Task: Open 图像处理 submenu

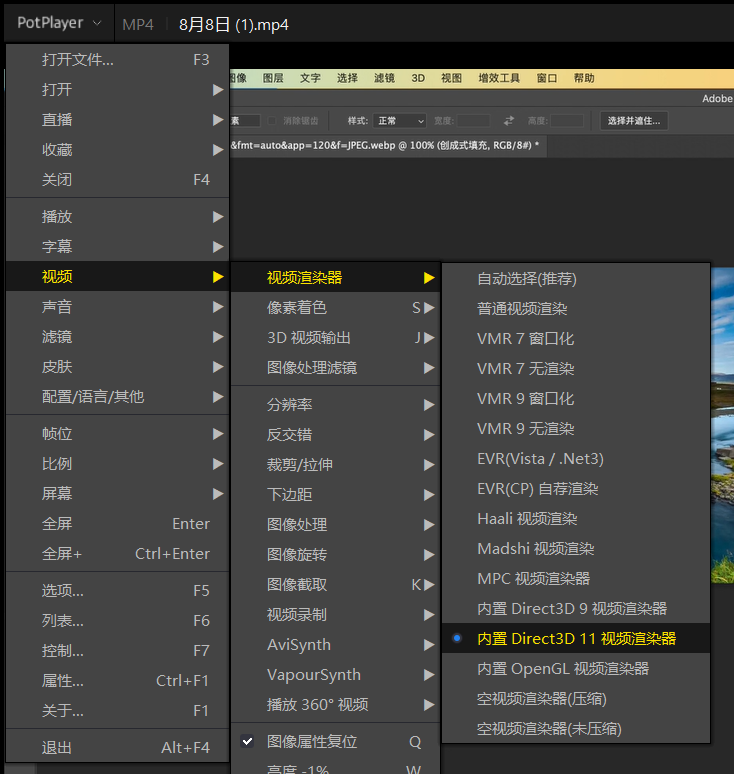Action: pos(335,525)
